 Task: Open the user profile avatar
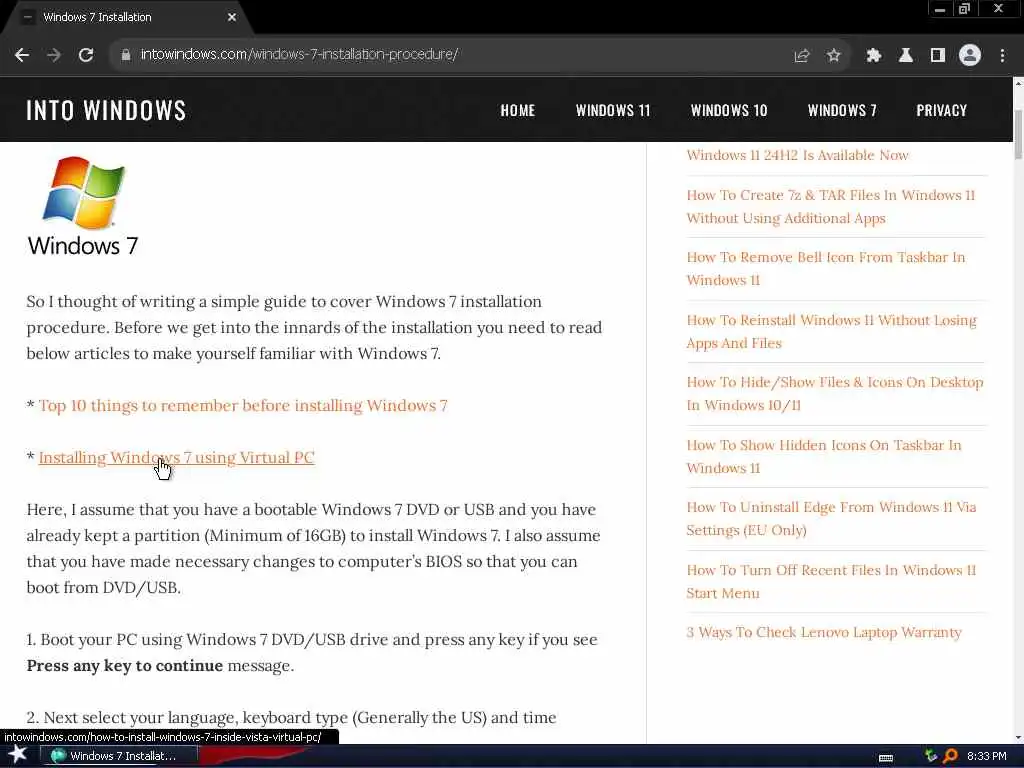(970, 56)
